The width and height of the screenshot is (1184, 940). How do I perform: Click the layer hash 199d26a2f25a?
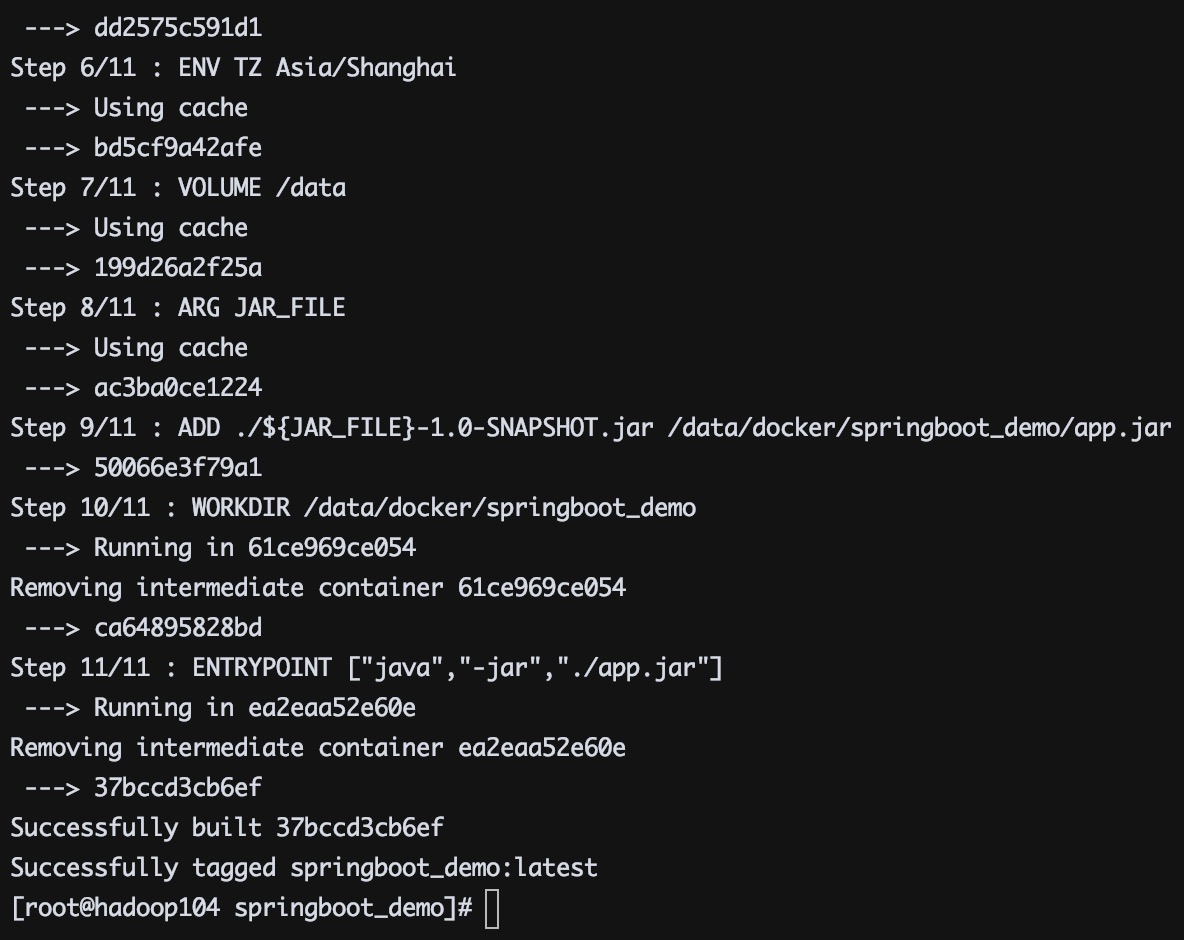[x=178, y=268]
